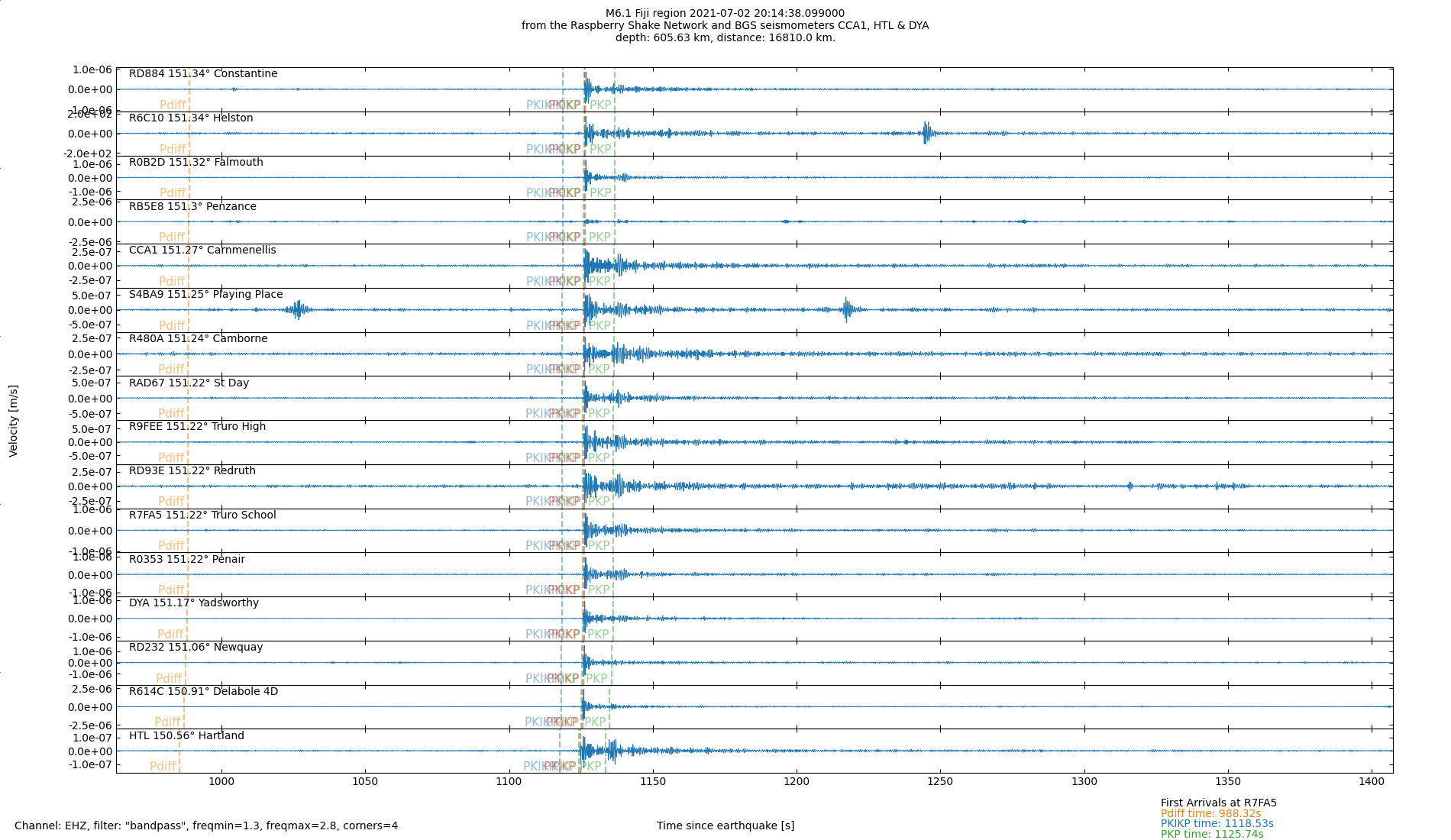Click the "RAD67 151.22° St Day" label
The width and height of the screenshot is (1451, 840).
click(x=189, y=383)
